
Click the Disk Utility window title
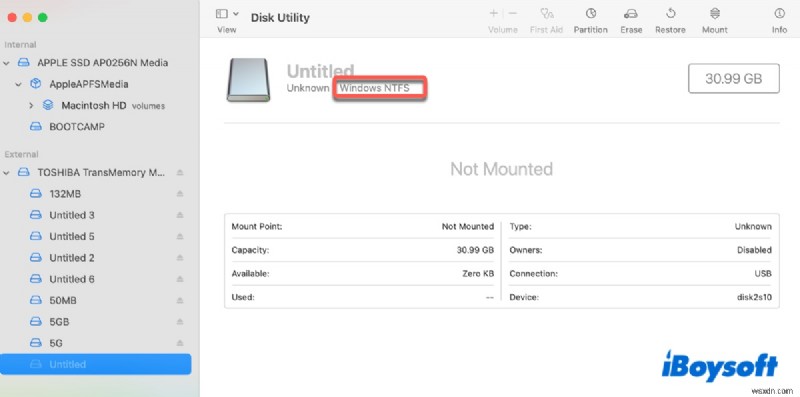(x=280, y=17)
